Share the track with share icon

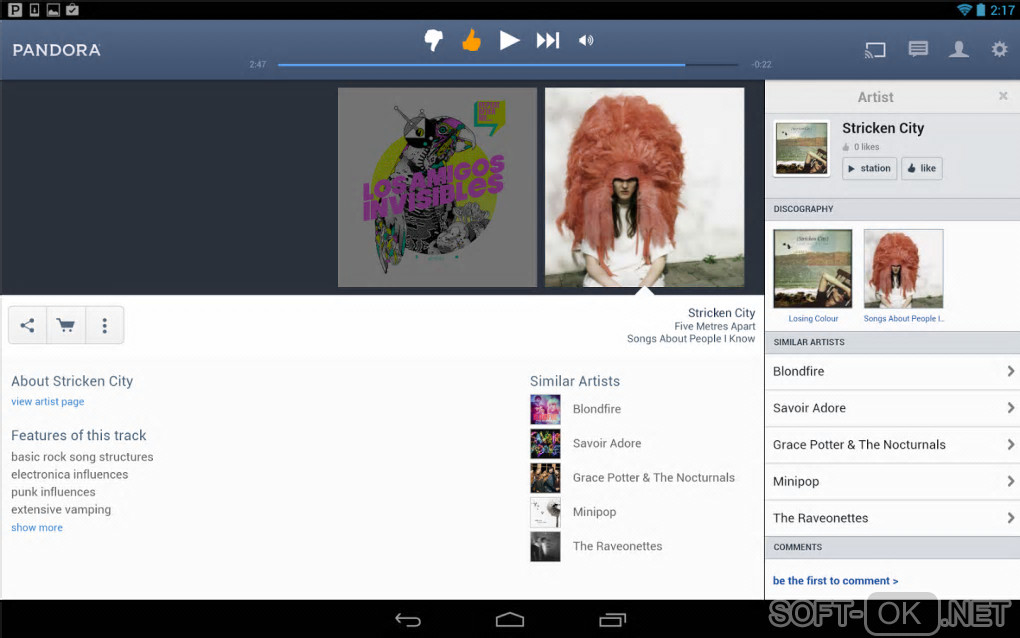click(27, 325)
